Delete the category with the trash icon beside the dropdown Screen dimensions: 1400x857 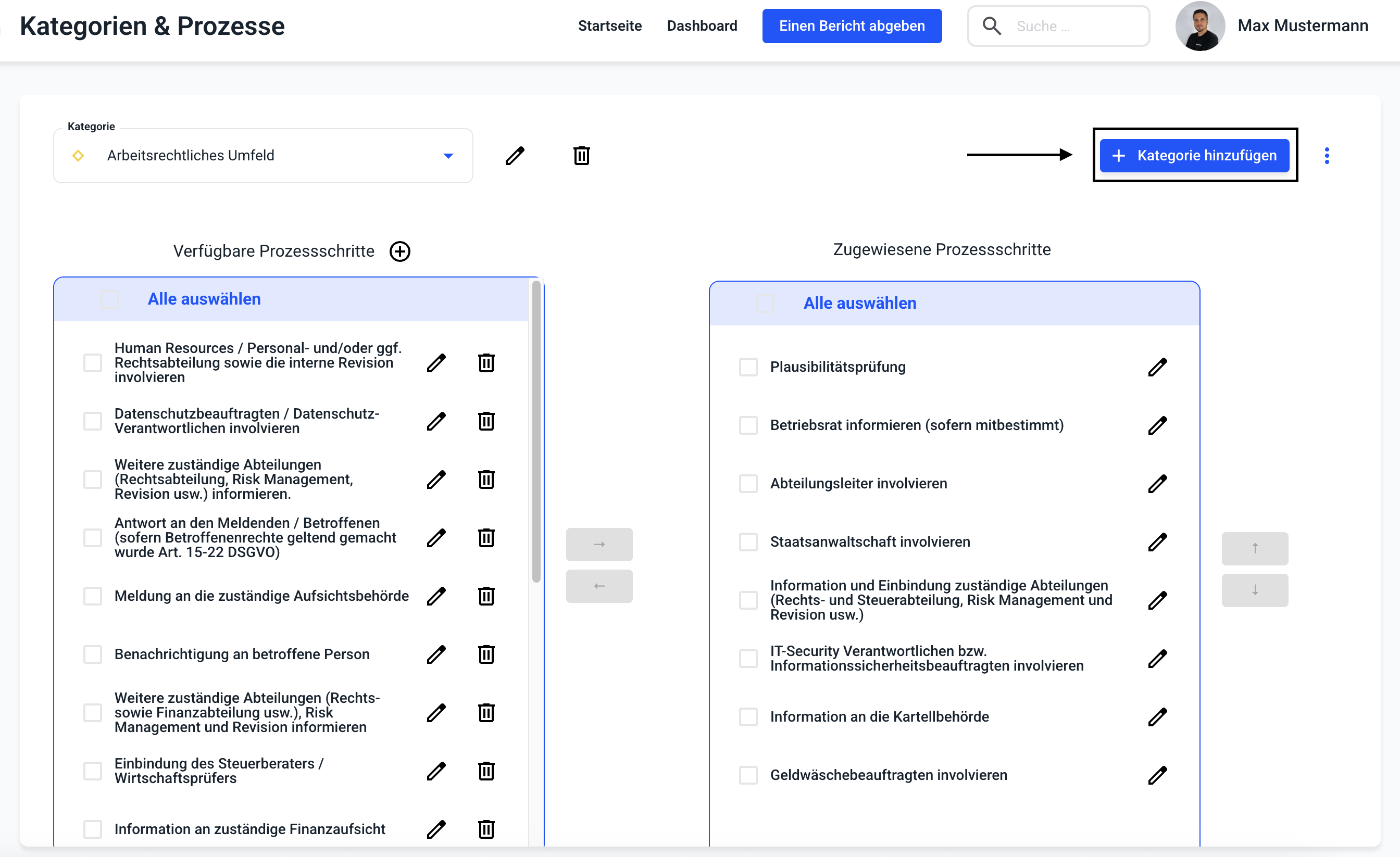581,156
